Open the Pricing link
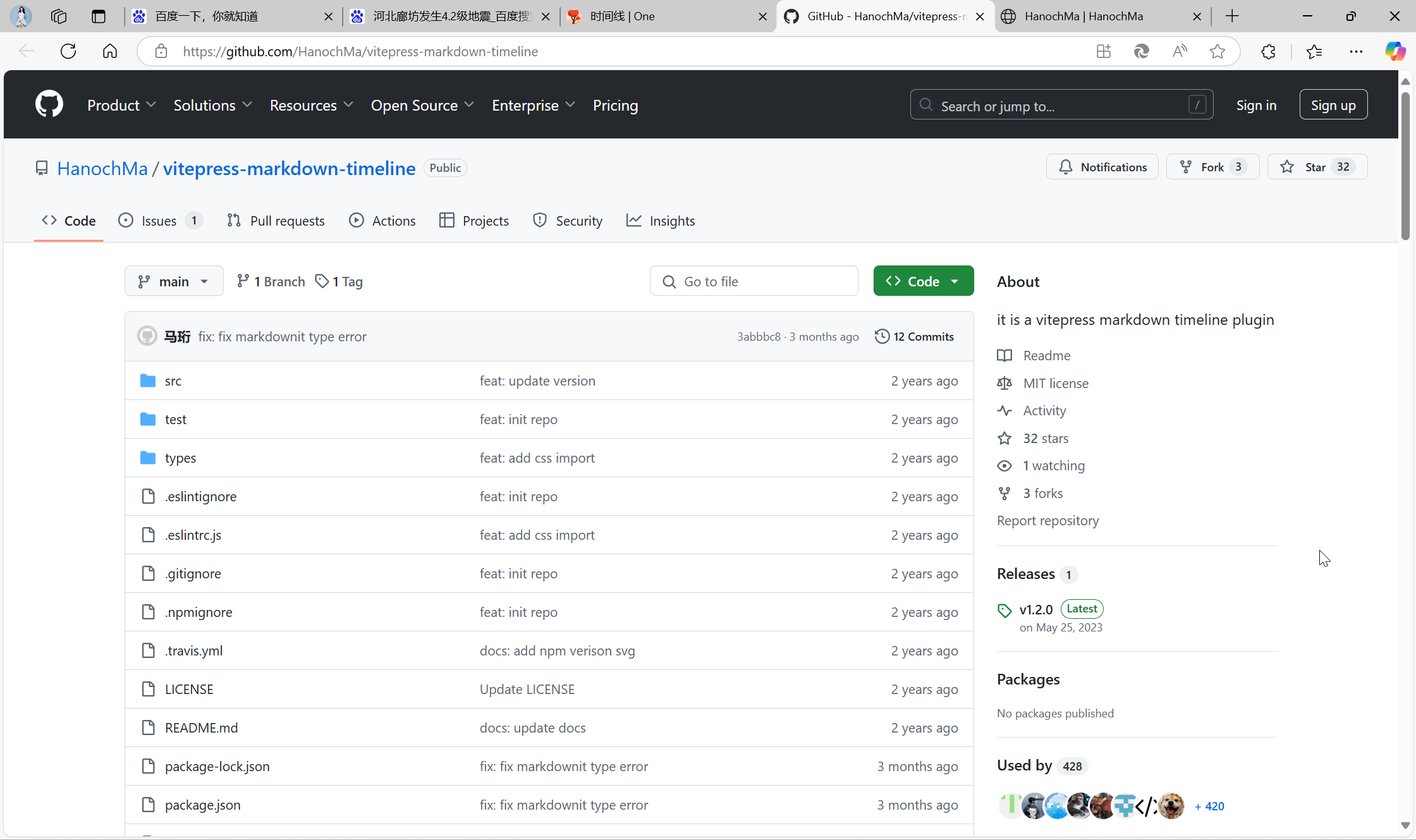The width and height of the screenshot is (1416, 840). pyautogui.click(x=615, y=105)
